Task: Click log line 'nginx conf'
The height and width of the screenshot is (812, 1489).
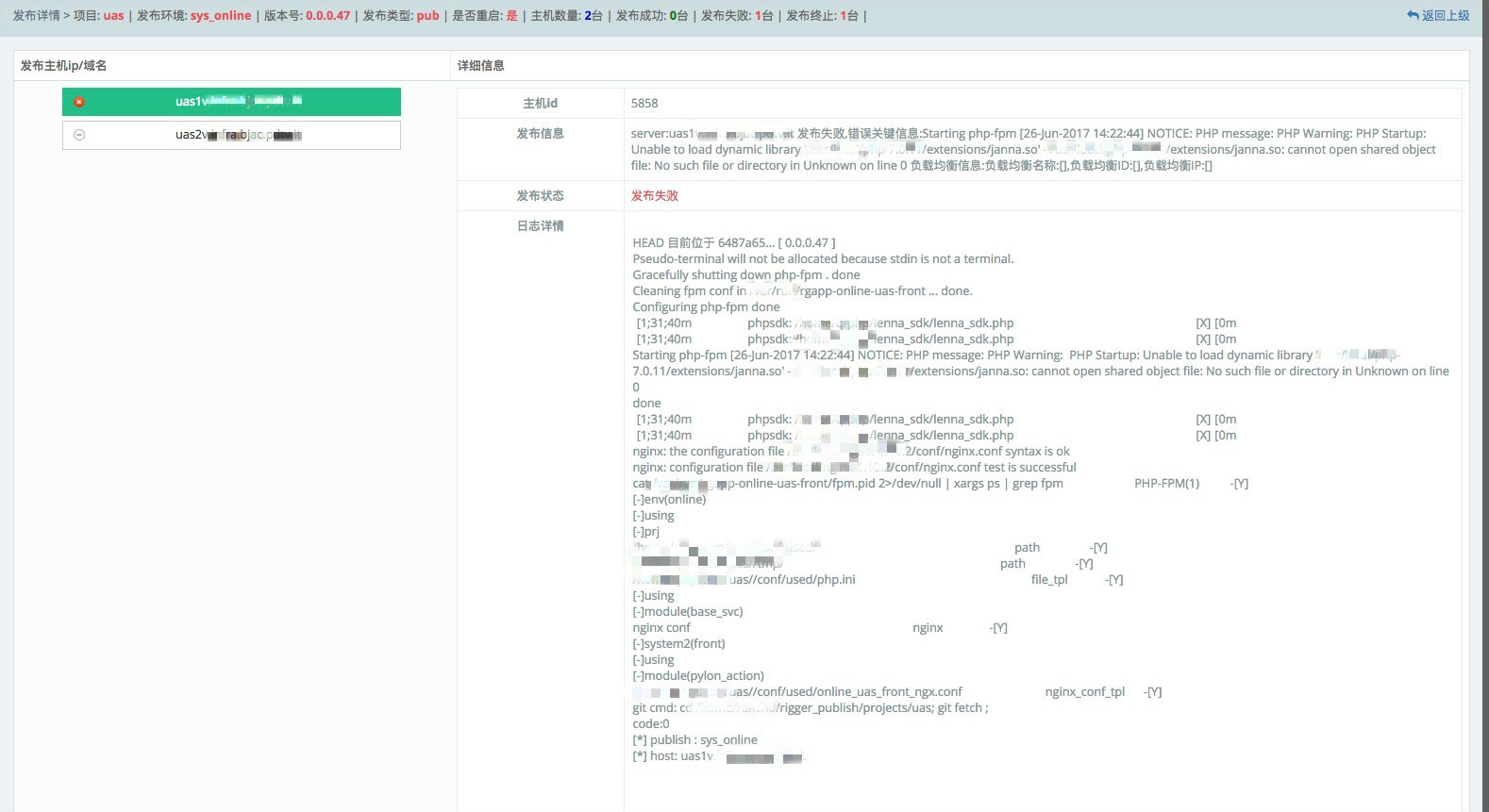Action: click(x=661, y=627)
